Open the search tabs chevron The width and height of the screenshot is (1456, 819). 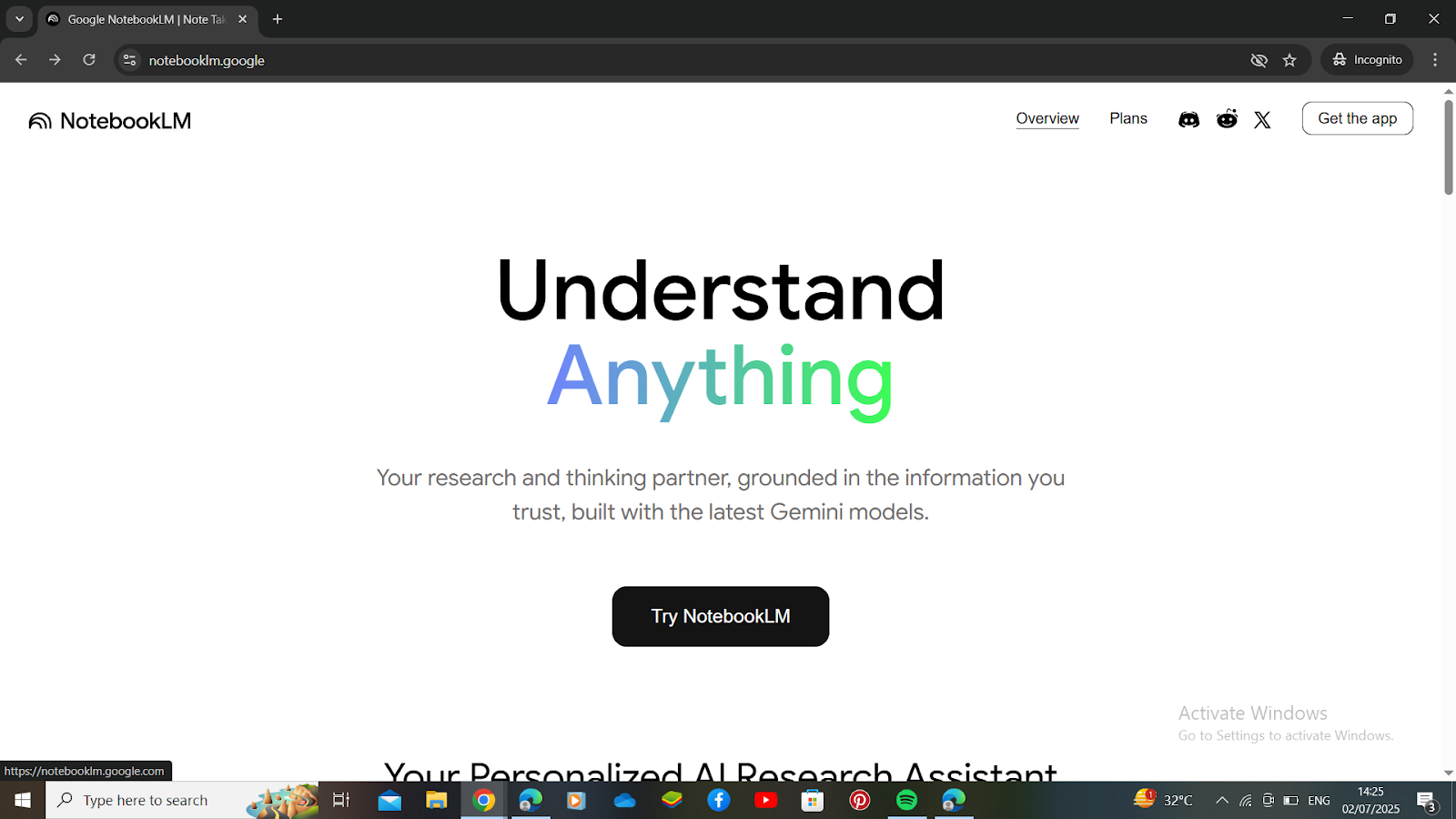click(19, 18)
